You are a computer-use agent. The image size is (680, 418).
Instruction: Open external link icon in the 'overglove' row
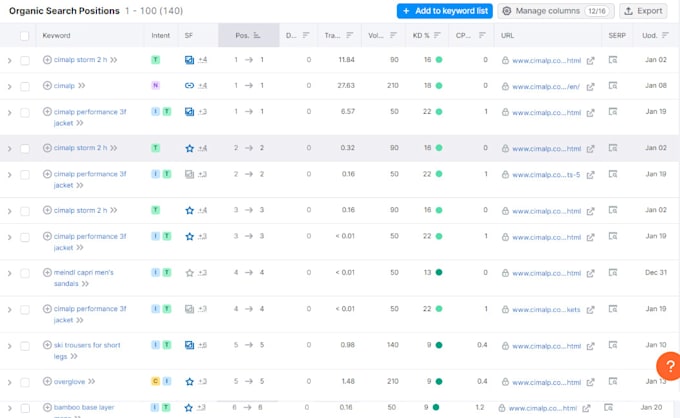(x=590, y=382)
